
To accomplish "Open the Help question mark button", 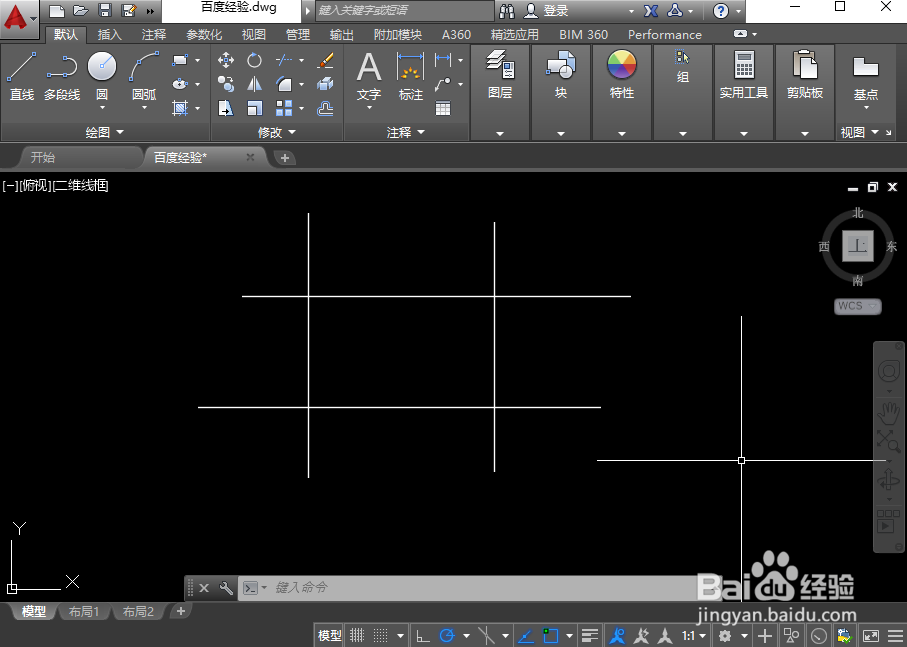I will [720, 10].
